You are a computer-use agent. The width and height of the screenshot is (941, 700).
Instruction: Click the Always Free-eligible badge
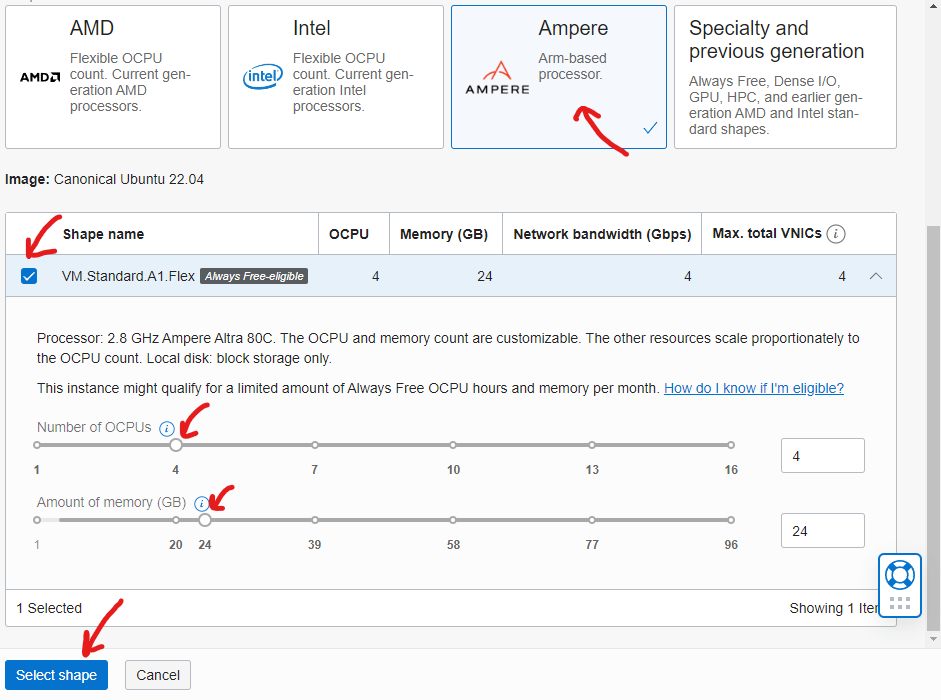click(254, 276)
